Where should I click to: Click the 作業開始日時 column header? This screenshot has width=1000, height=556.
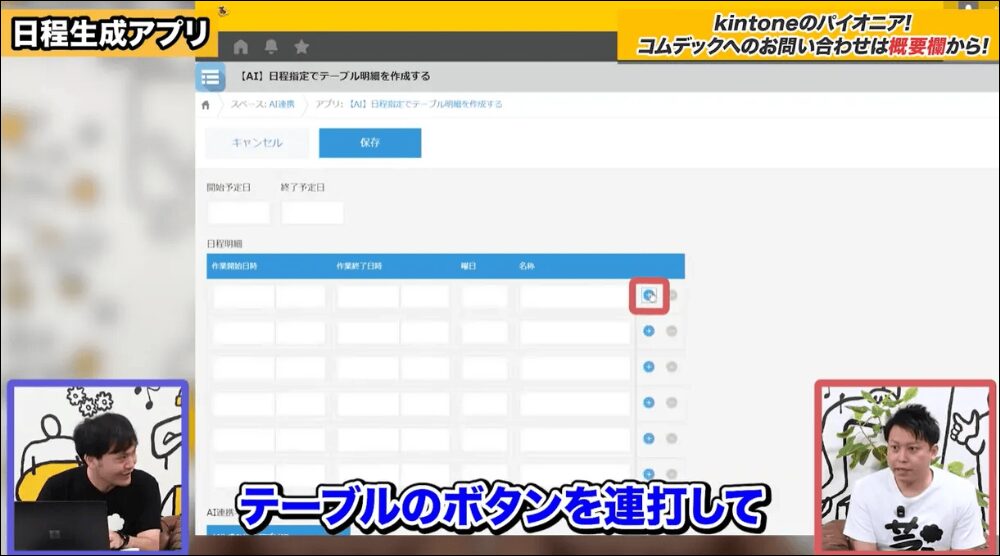(x=234, y=266)
